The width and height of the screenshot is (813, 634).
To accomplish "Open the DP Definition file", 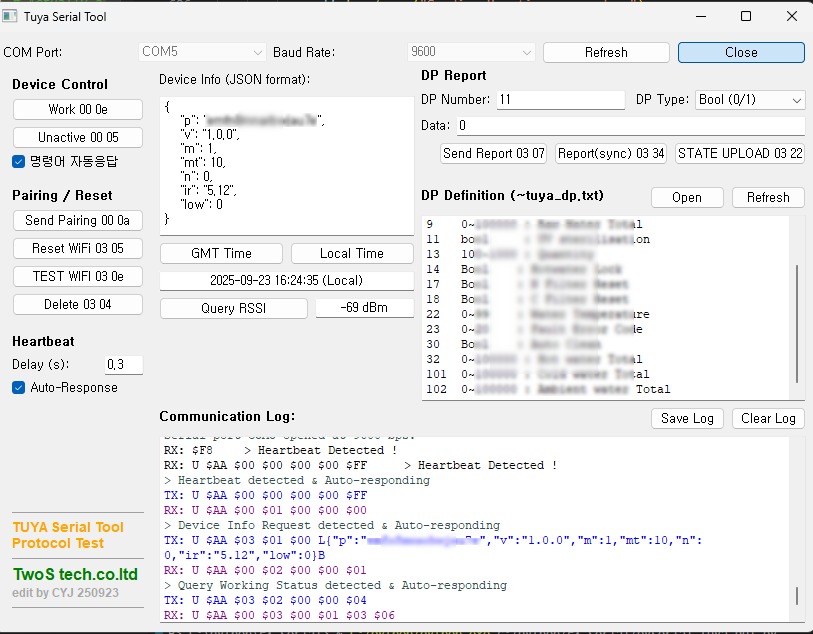I will coord(687,198).
